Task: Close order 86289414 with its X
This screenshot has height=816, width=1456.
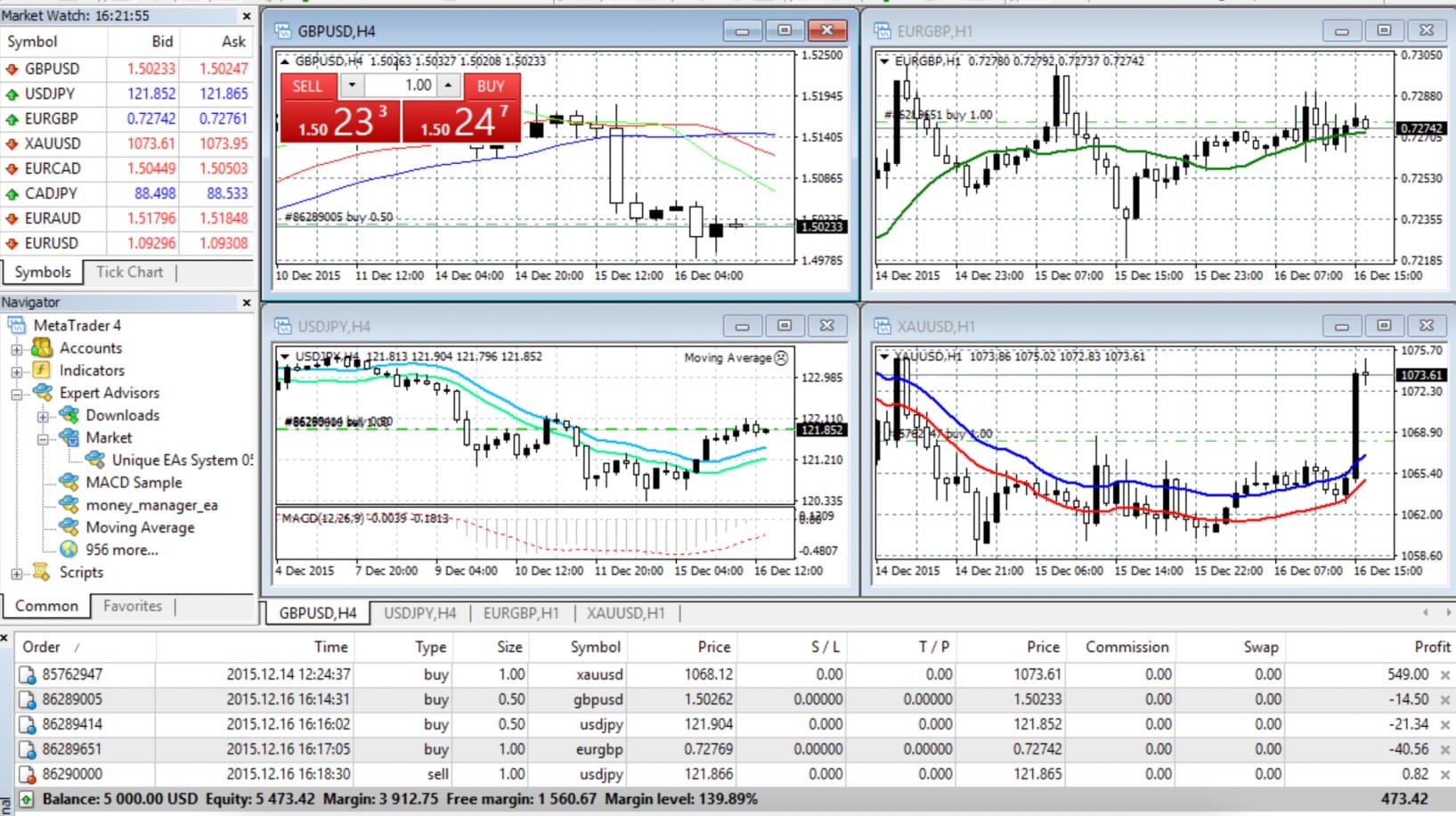Action: click(1444, 725)
